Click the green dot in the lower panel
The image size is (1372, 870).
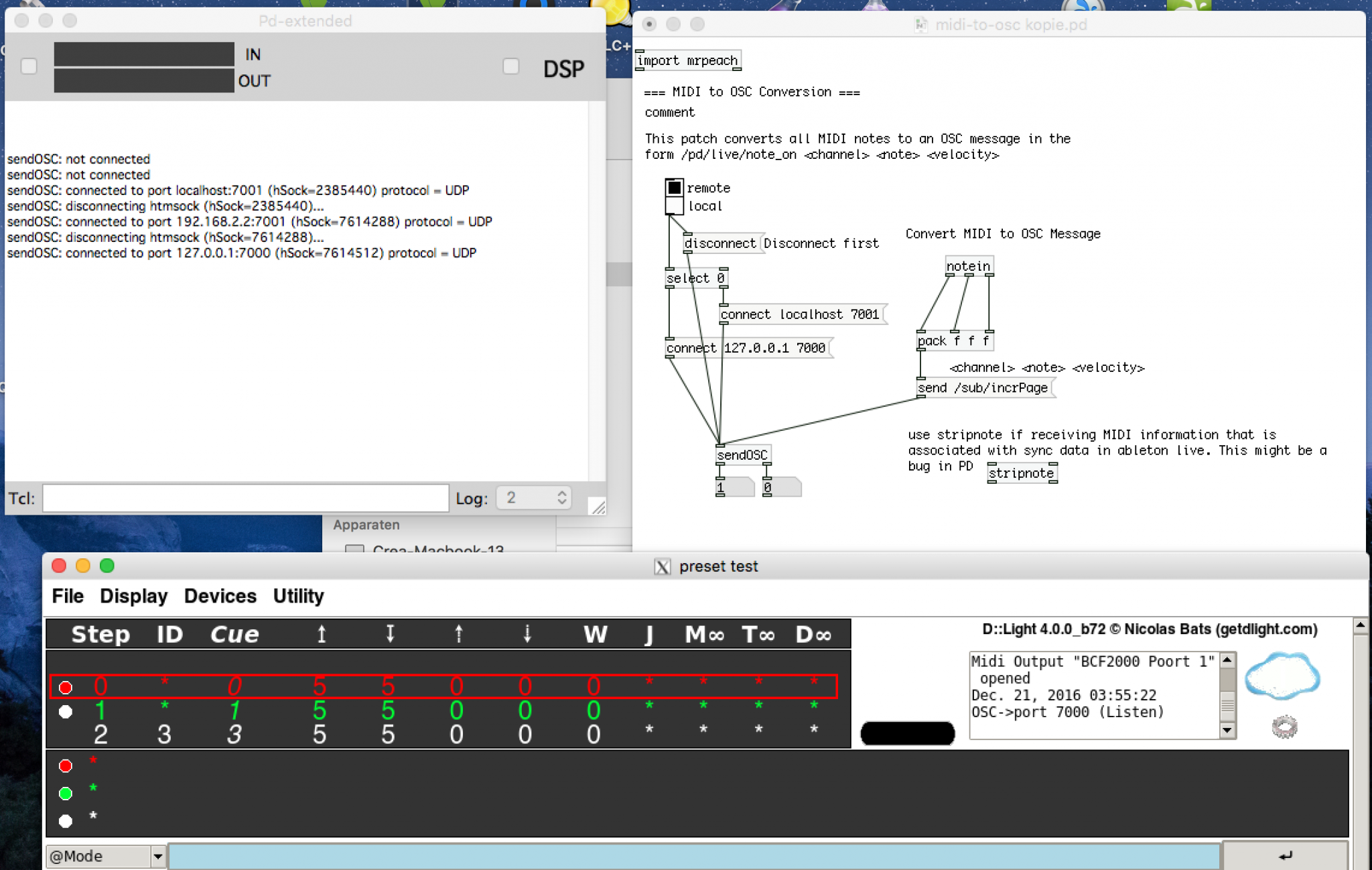pos(66,794)
